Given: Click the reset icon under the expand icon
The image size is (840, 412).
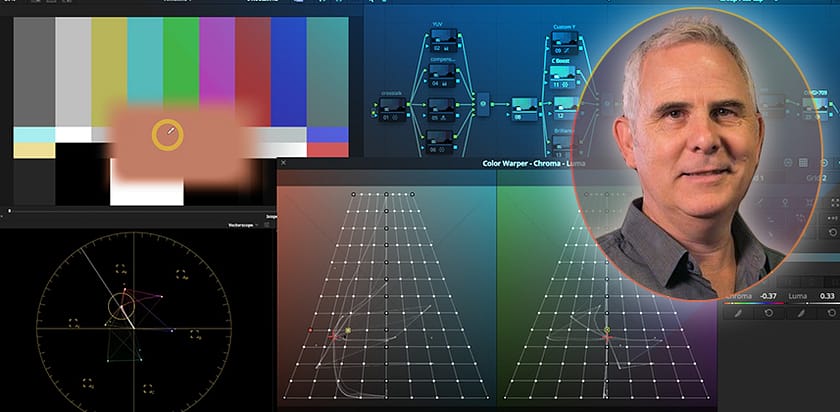Looking at the screenshot, I should (x=832, y=233).
